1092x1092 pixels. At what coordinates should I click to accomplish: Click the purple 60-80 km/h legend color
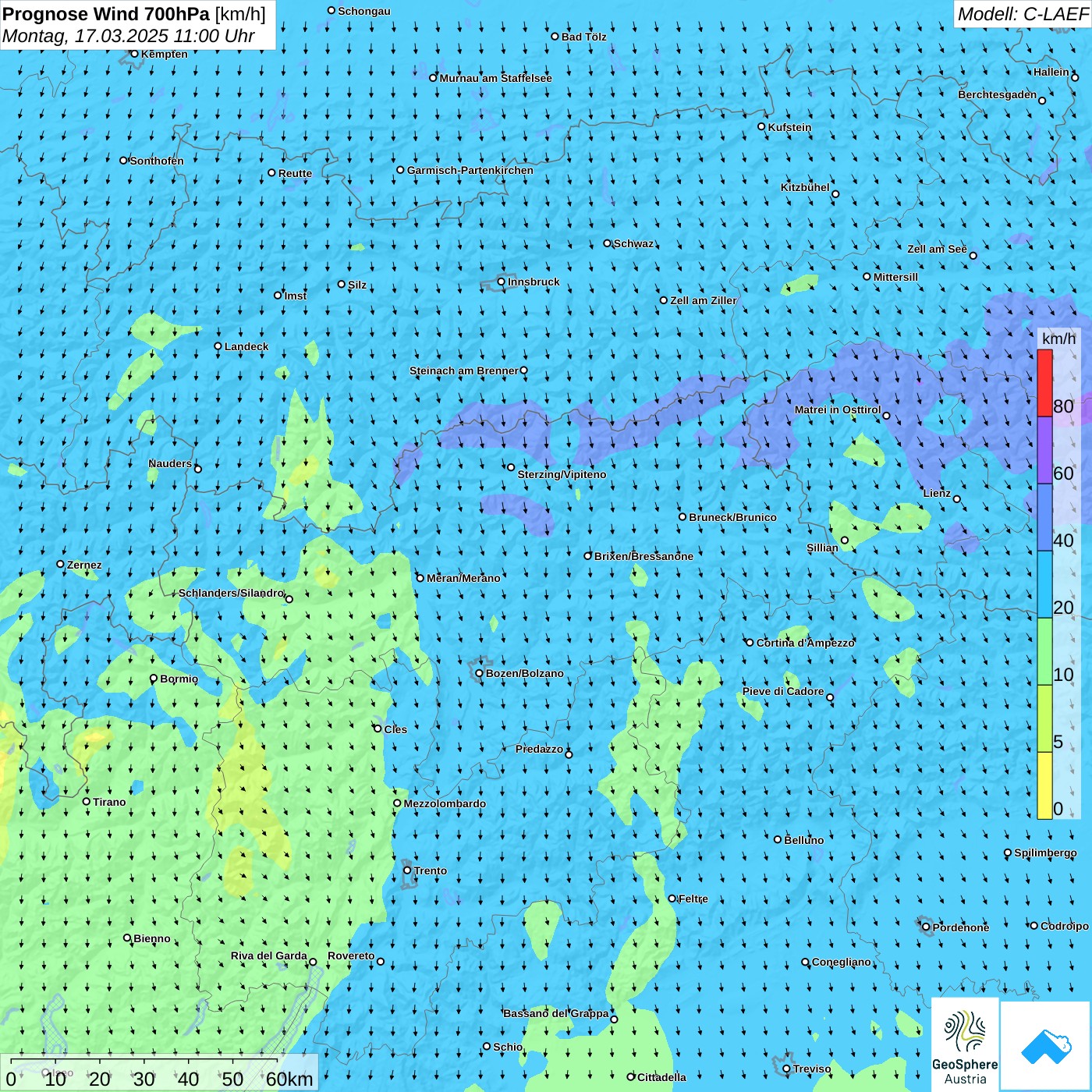(x=1044, y=450)
